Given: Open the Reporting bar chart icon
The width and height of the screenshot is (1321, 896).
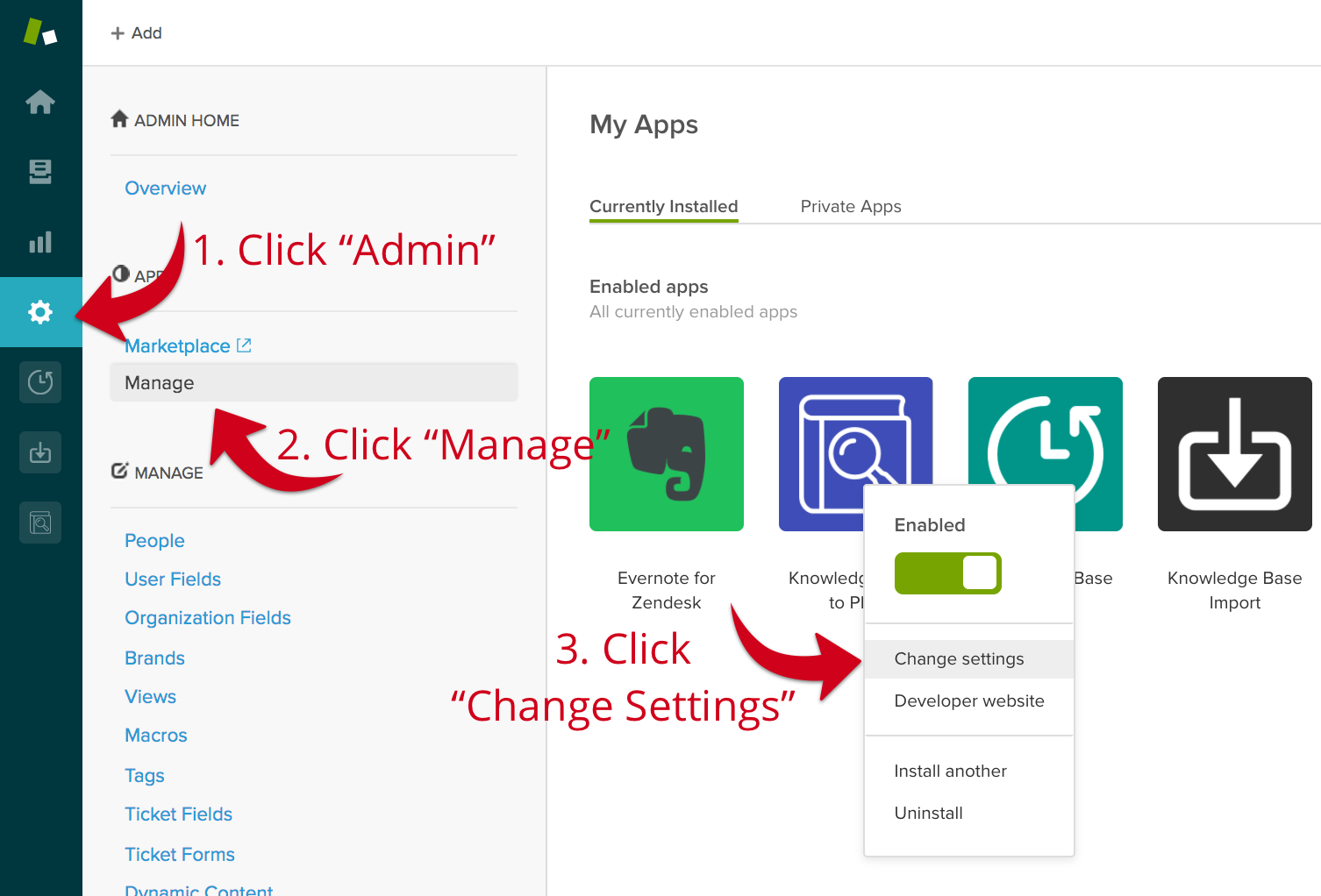Looking at the screenshot, I should 40,242.
